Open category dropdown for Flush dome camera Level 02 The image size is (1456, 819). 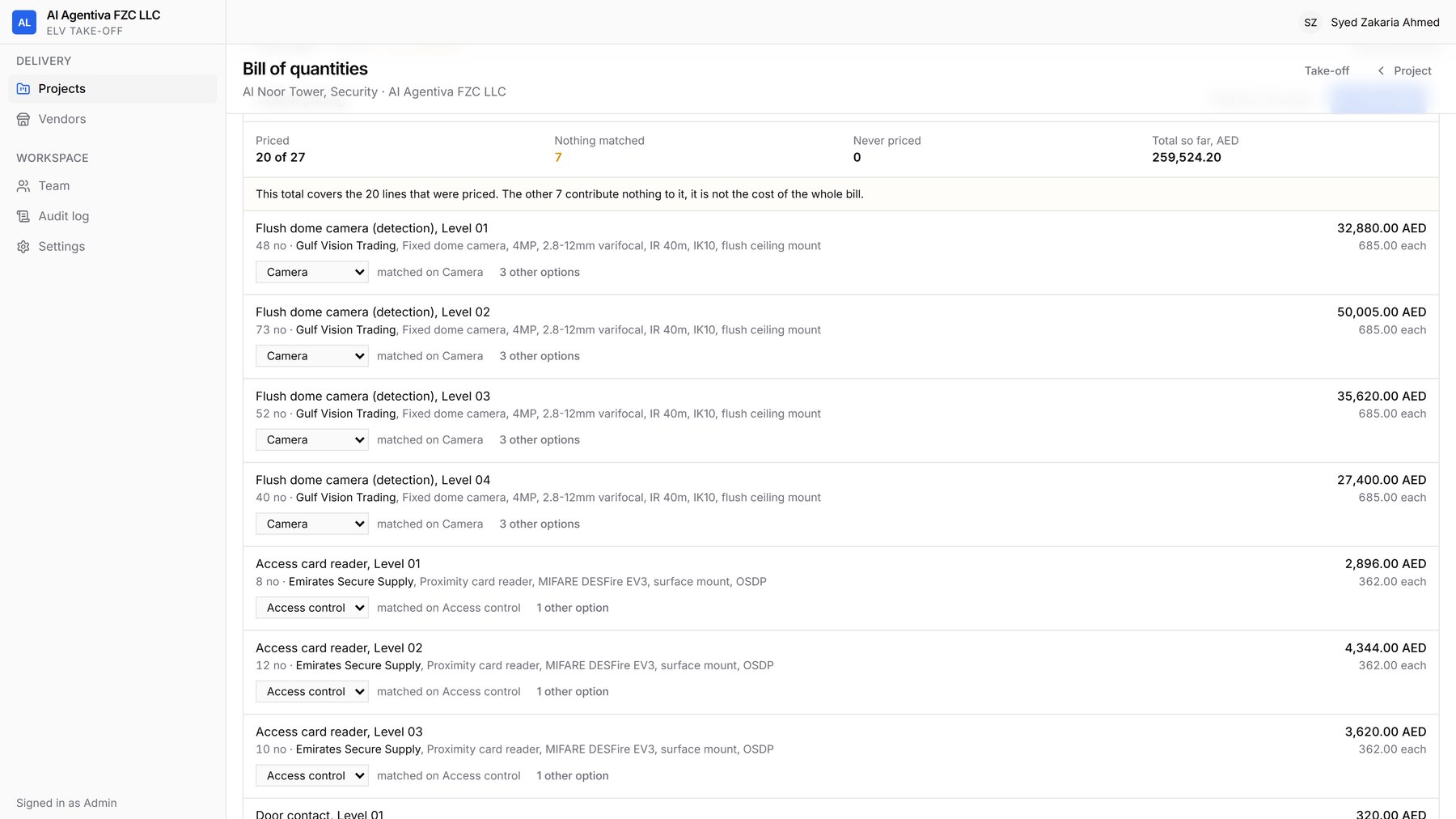point(312,356)
